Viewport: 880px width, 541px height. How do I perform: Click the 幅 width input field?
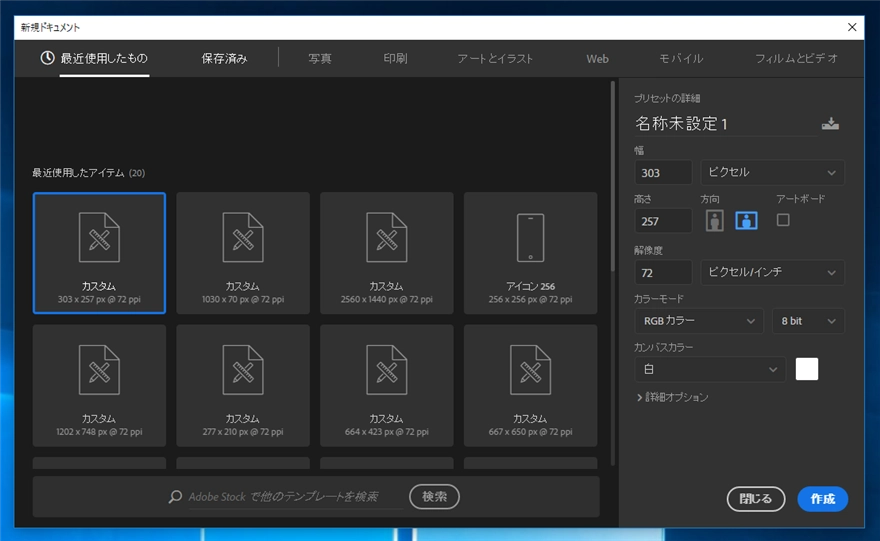pos(663,172)
